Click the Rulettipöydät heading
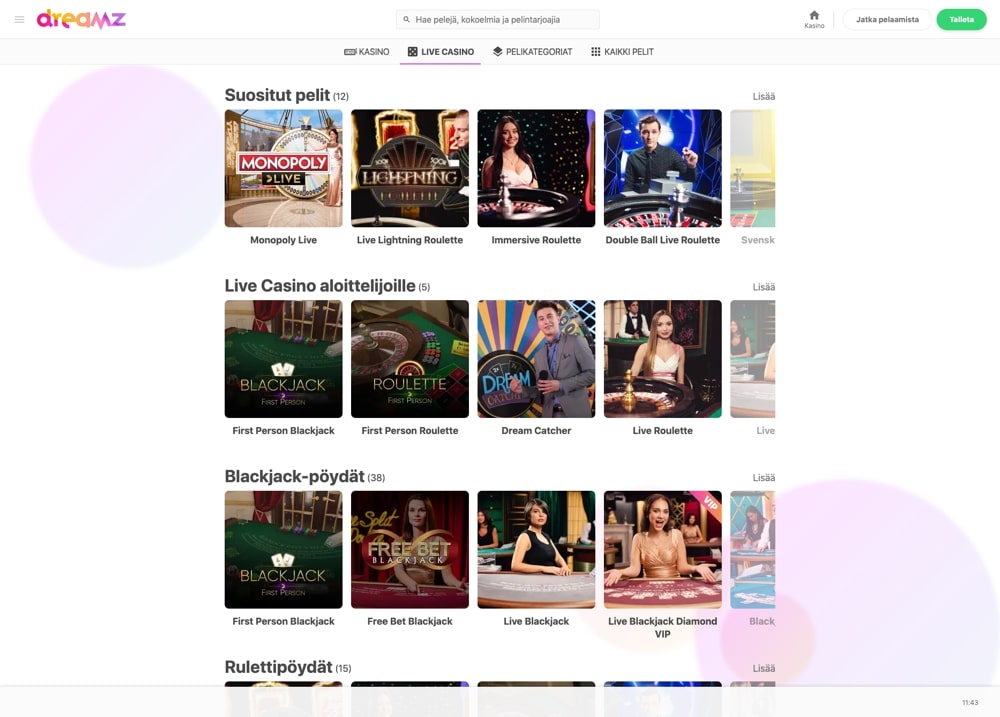This screenshot has height=717, width=1000. pyautogui.click(x=278, y=667)
